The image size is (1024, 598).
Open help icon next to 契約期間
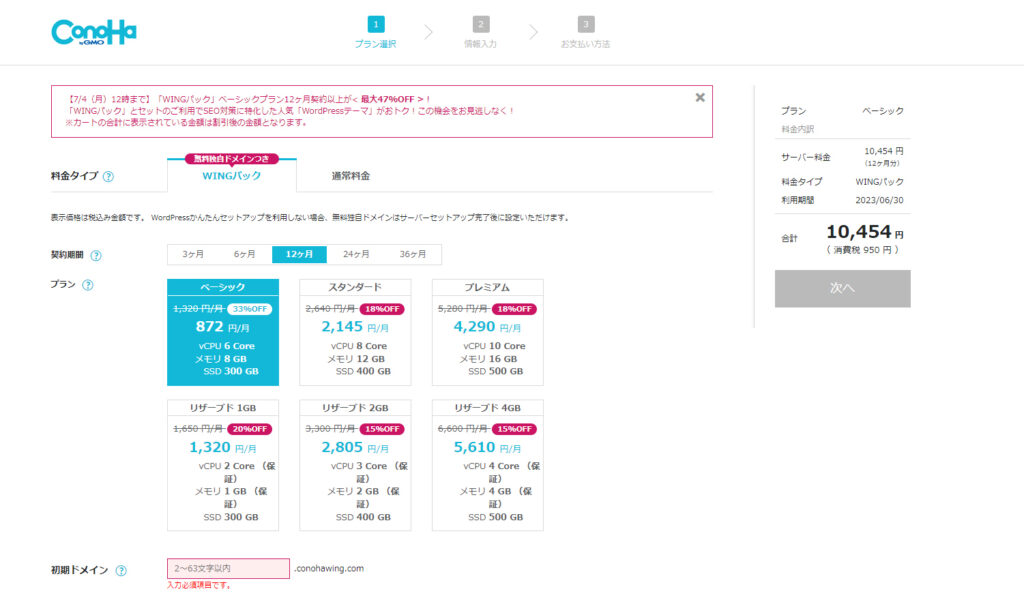tap(96, 255)
